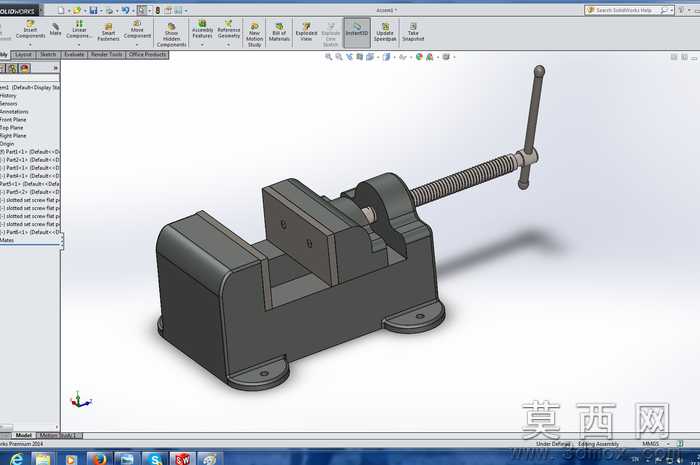Open the Undo dropdown arrow

133,11
